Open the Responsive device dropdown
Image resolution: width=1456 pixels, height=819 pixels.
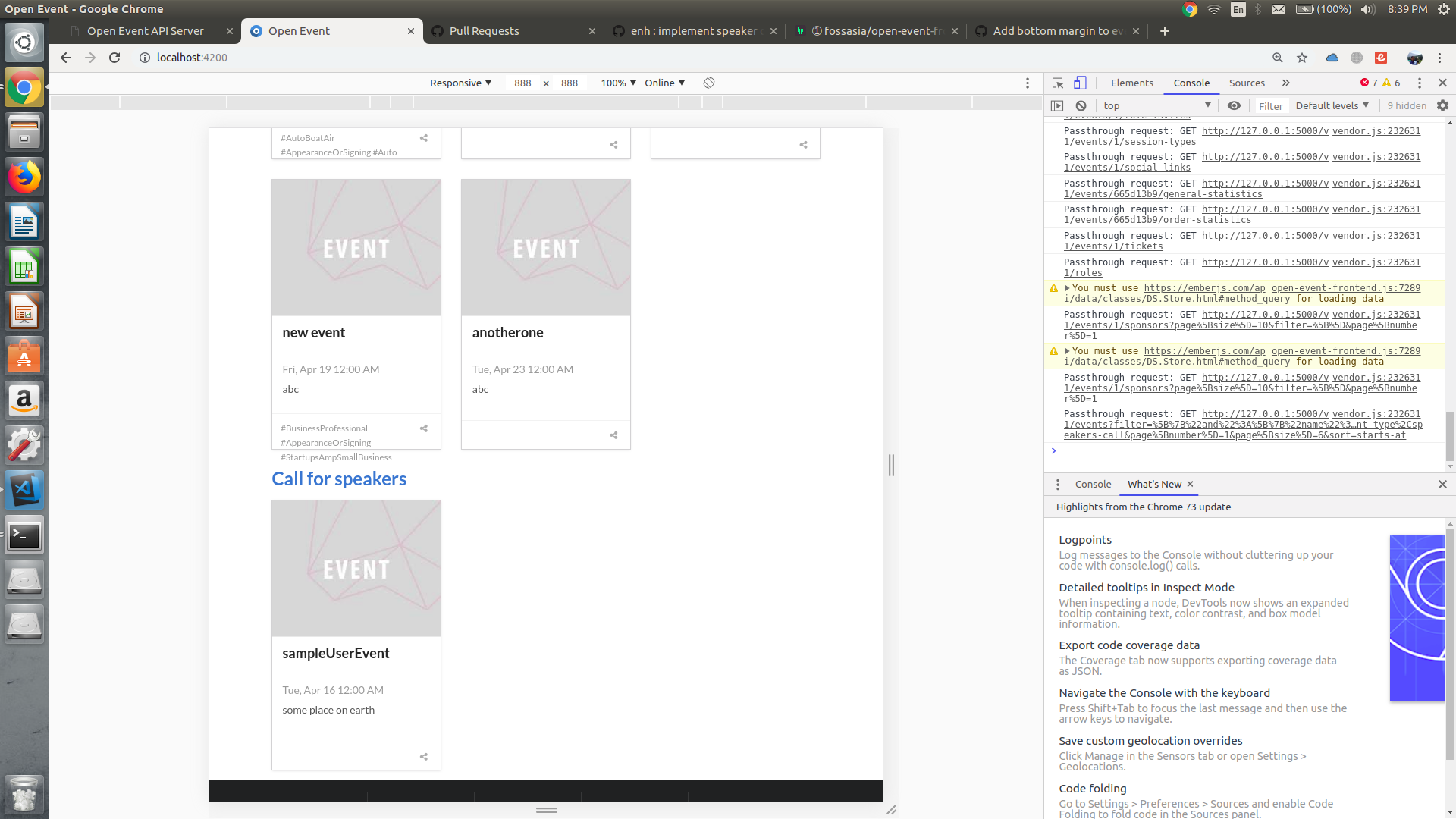[460, 83]
